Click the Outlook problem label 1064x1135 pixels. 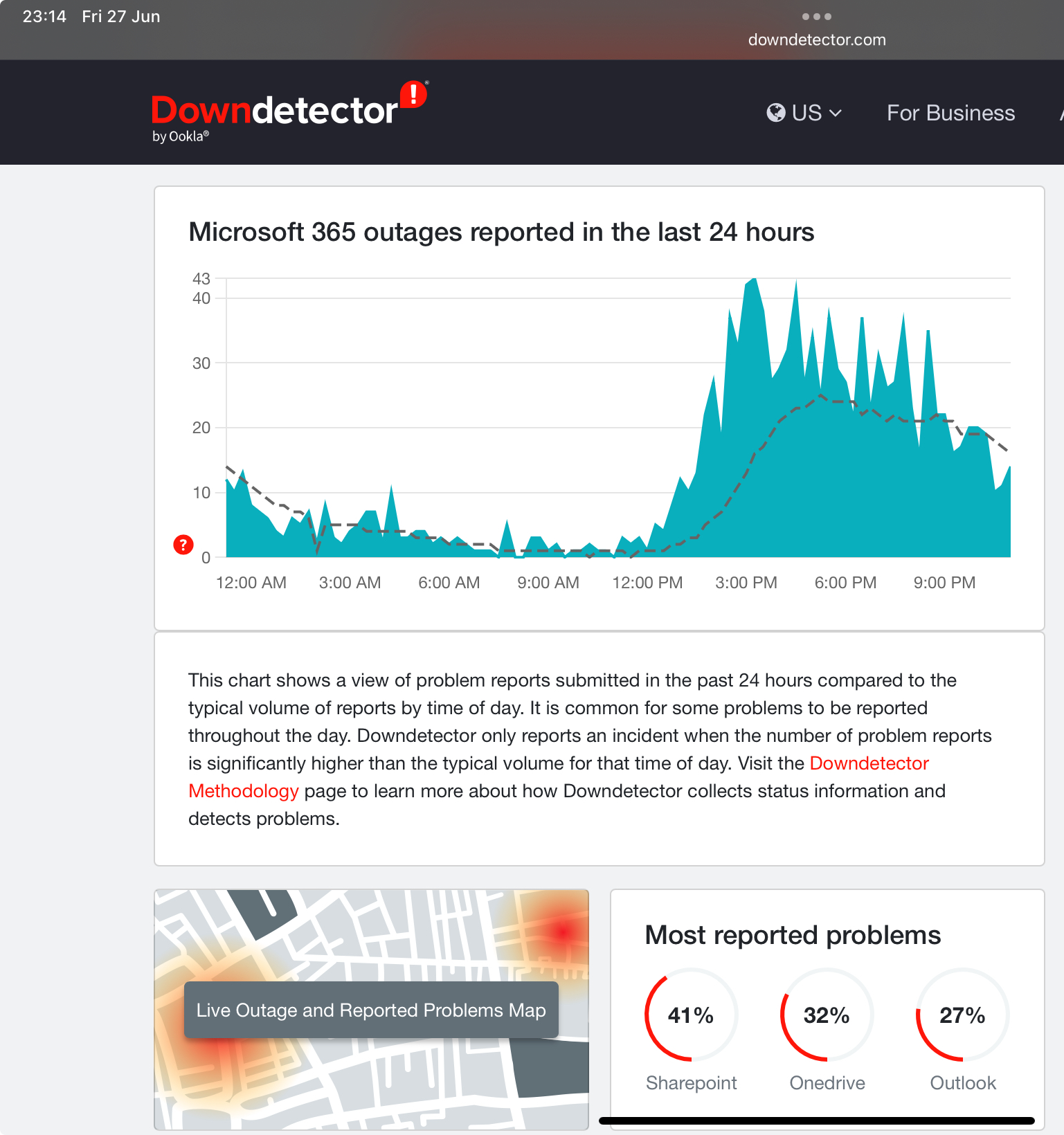[x=963, y=1083]
